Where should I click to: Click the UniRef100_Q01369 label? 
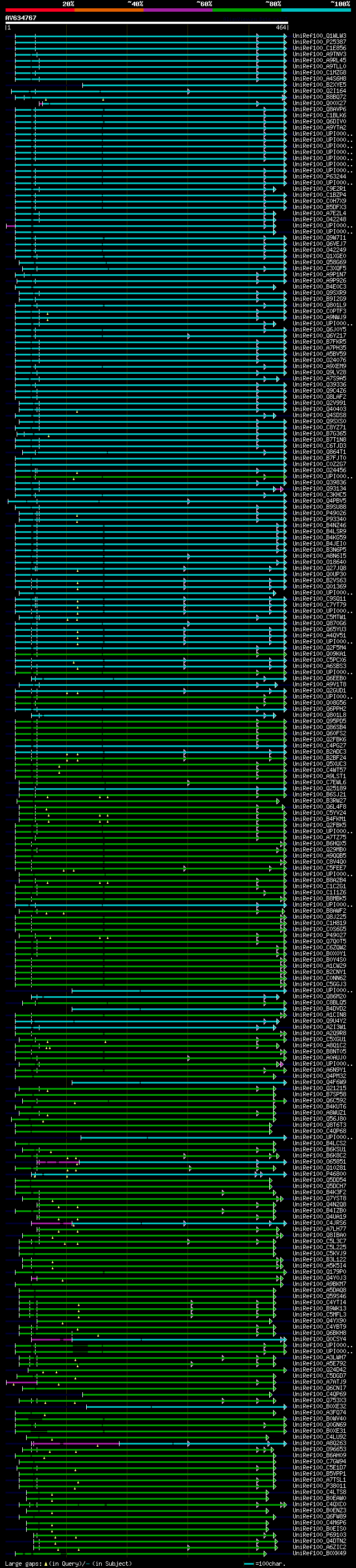point(319,586)
